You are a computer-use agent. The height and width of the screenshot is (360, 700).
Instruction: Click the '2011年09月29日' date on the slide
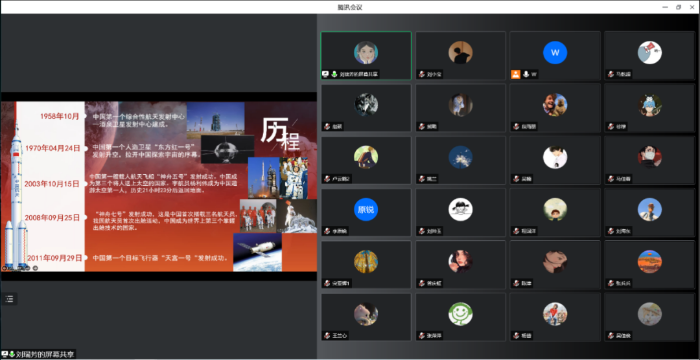coord(54,258)
